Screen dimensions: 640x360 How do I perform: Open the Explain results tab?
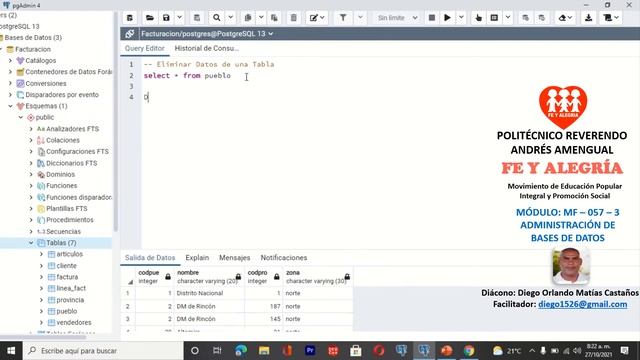197,258
